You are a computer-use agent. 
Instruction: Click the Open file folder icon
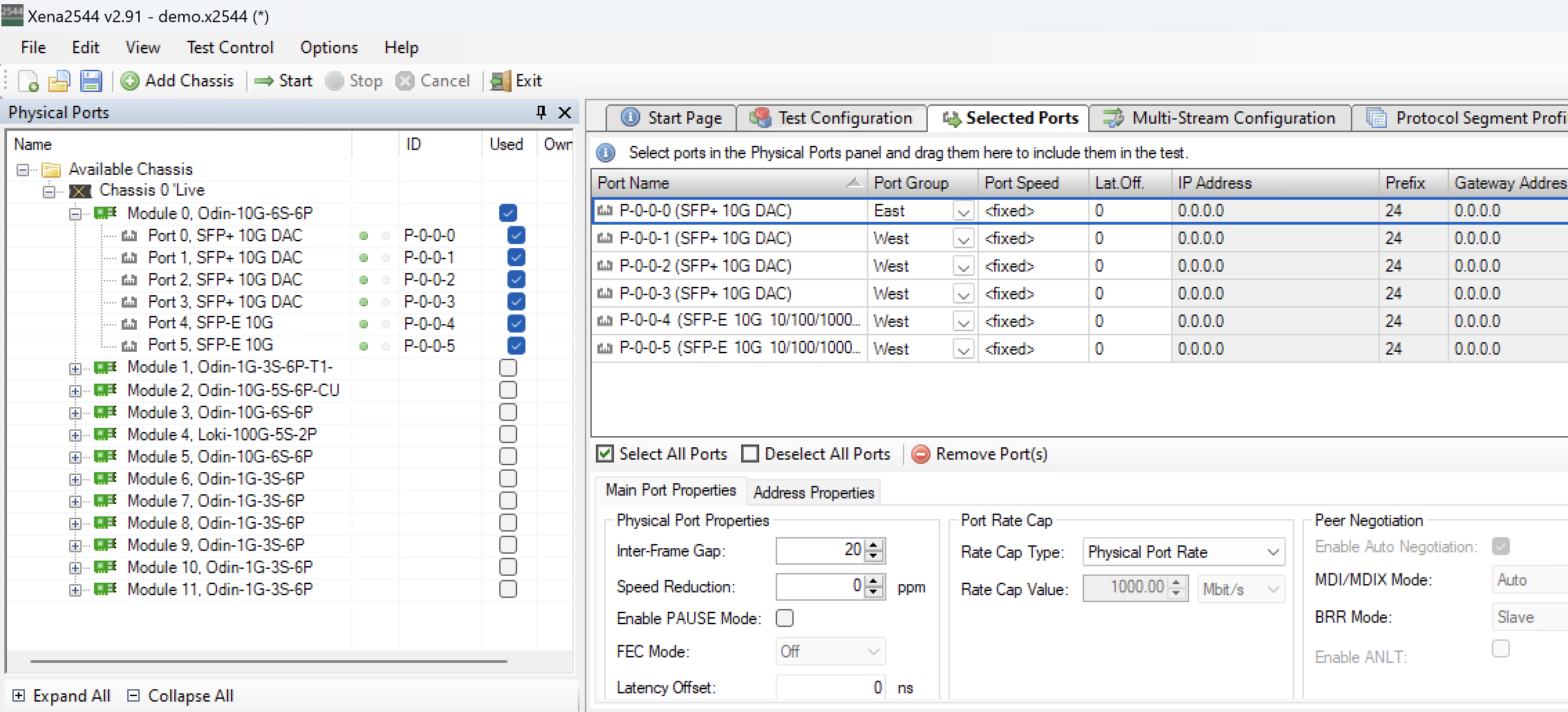pos(59,81)
